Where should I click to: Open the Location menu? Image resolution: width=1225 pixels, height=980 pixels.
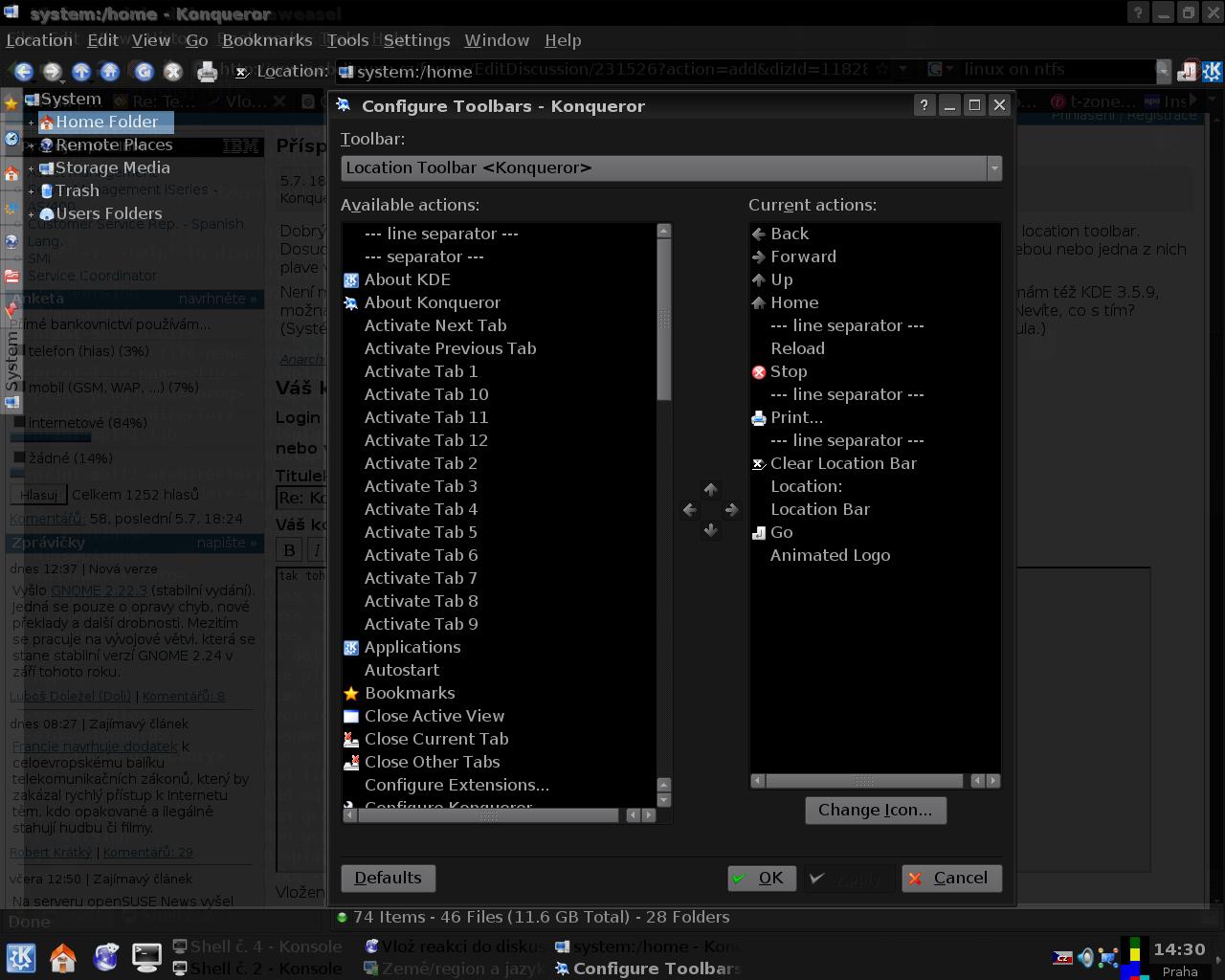point(39,40)
